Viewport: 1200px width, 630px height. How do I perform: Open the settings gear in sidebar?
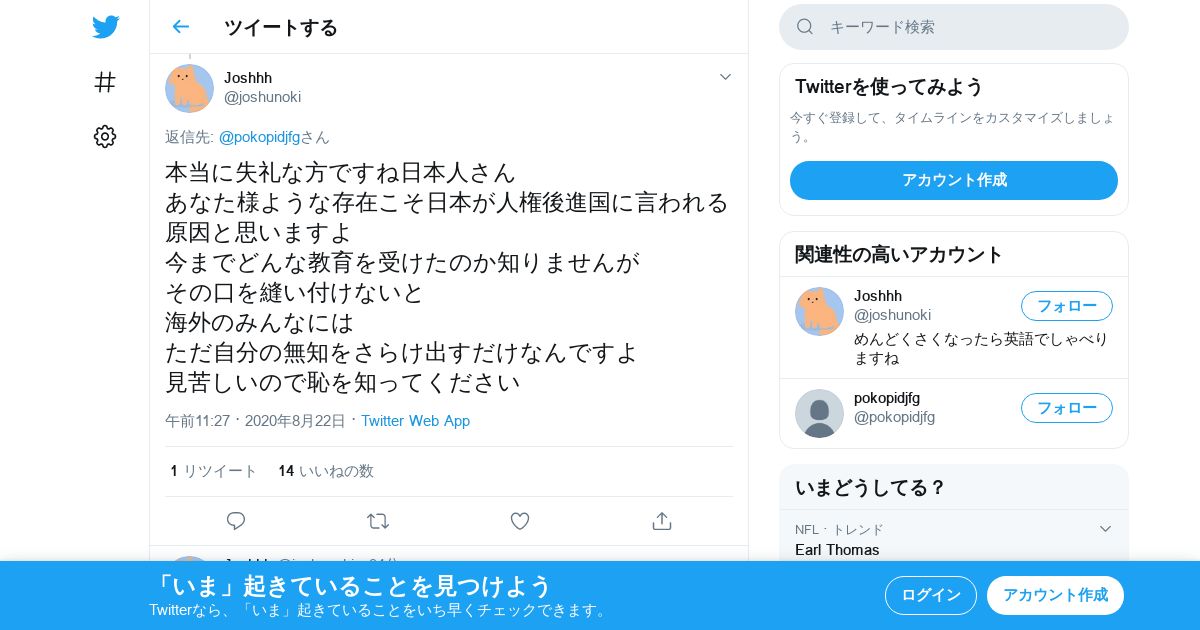105,136
